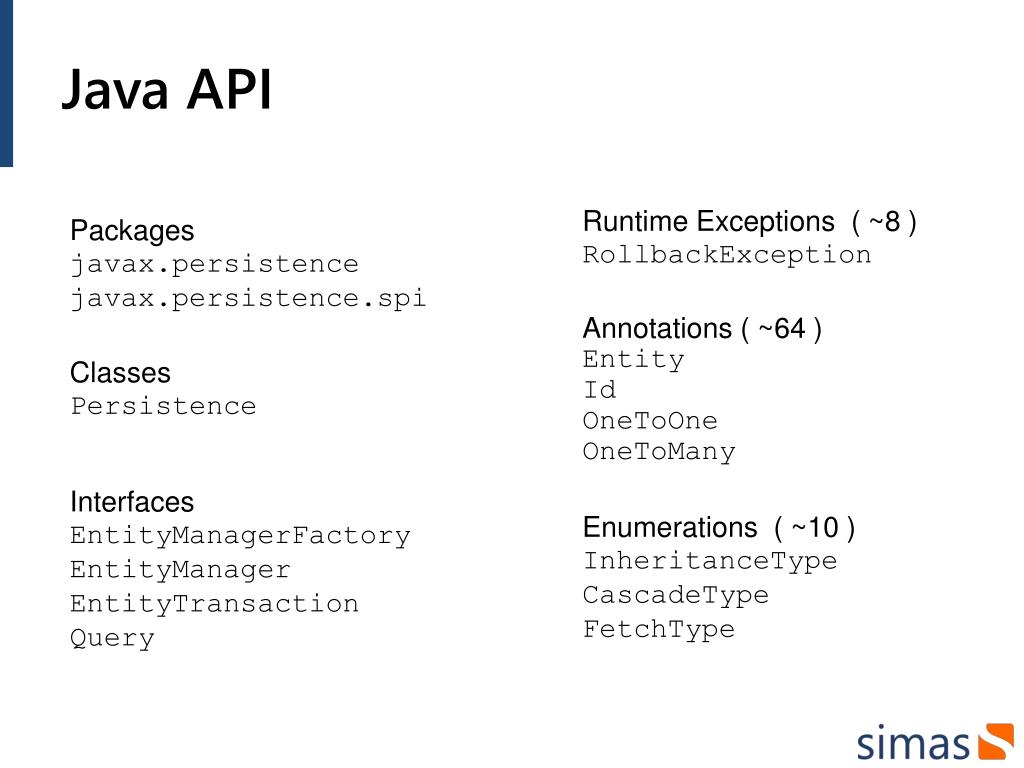The image size is (1024, 768).
Task: Select the InheritanceType enumeration
Action: tap(710, 561)
